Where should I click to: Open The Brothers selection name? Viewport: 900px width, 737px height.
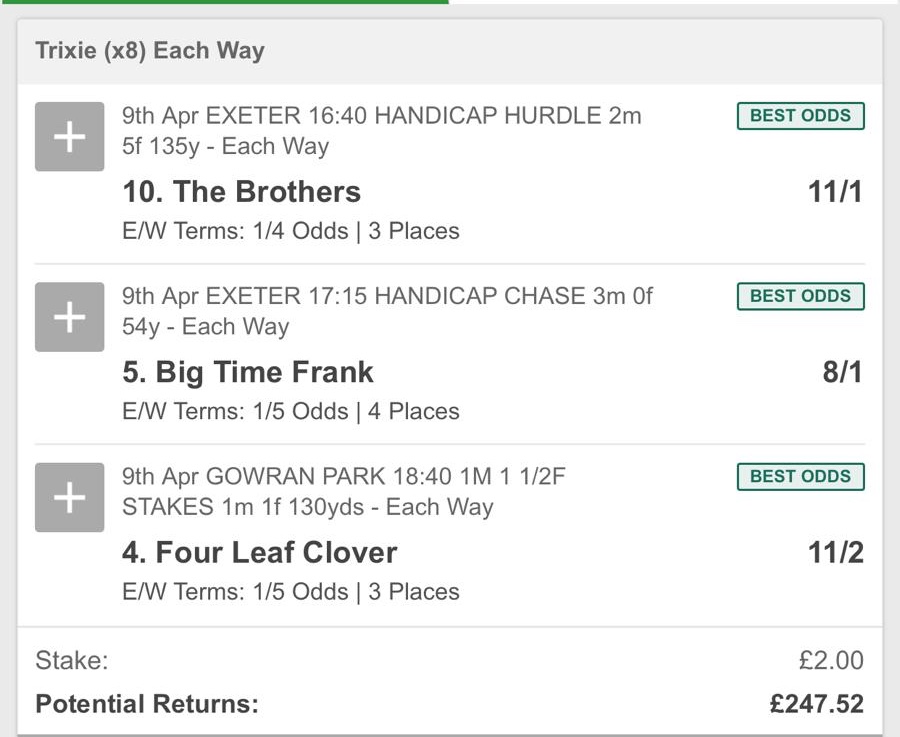tap(241, 192)
